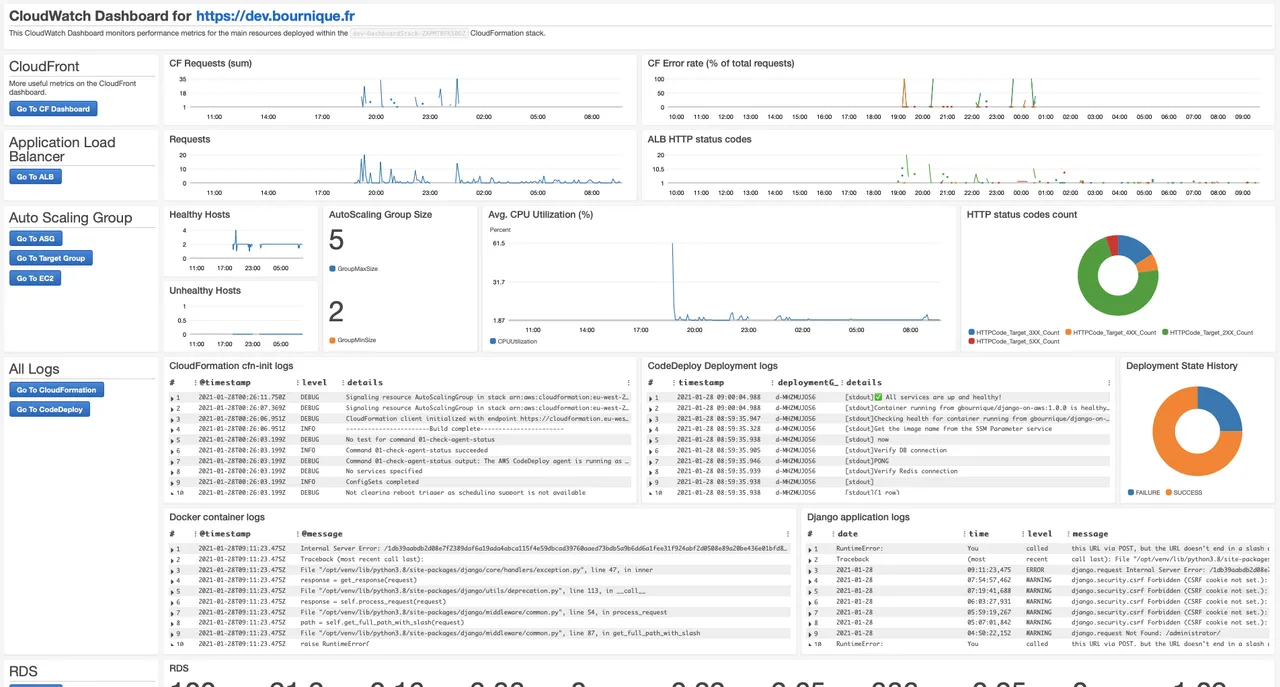Screen dimensions: 1280x687
Task: Click the Go To CloudFormation logs button
Action: 56,390
